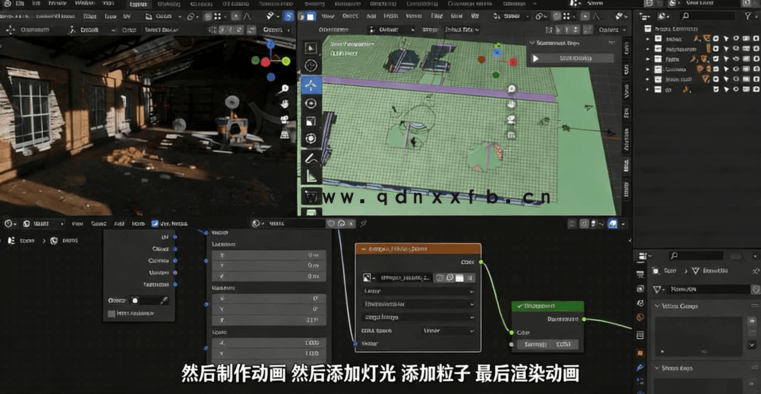
Task: Select the Measure ruler tool in right viewport
Action: [x=311, y=176]
